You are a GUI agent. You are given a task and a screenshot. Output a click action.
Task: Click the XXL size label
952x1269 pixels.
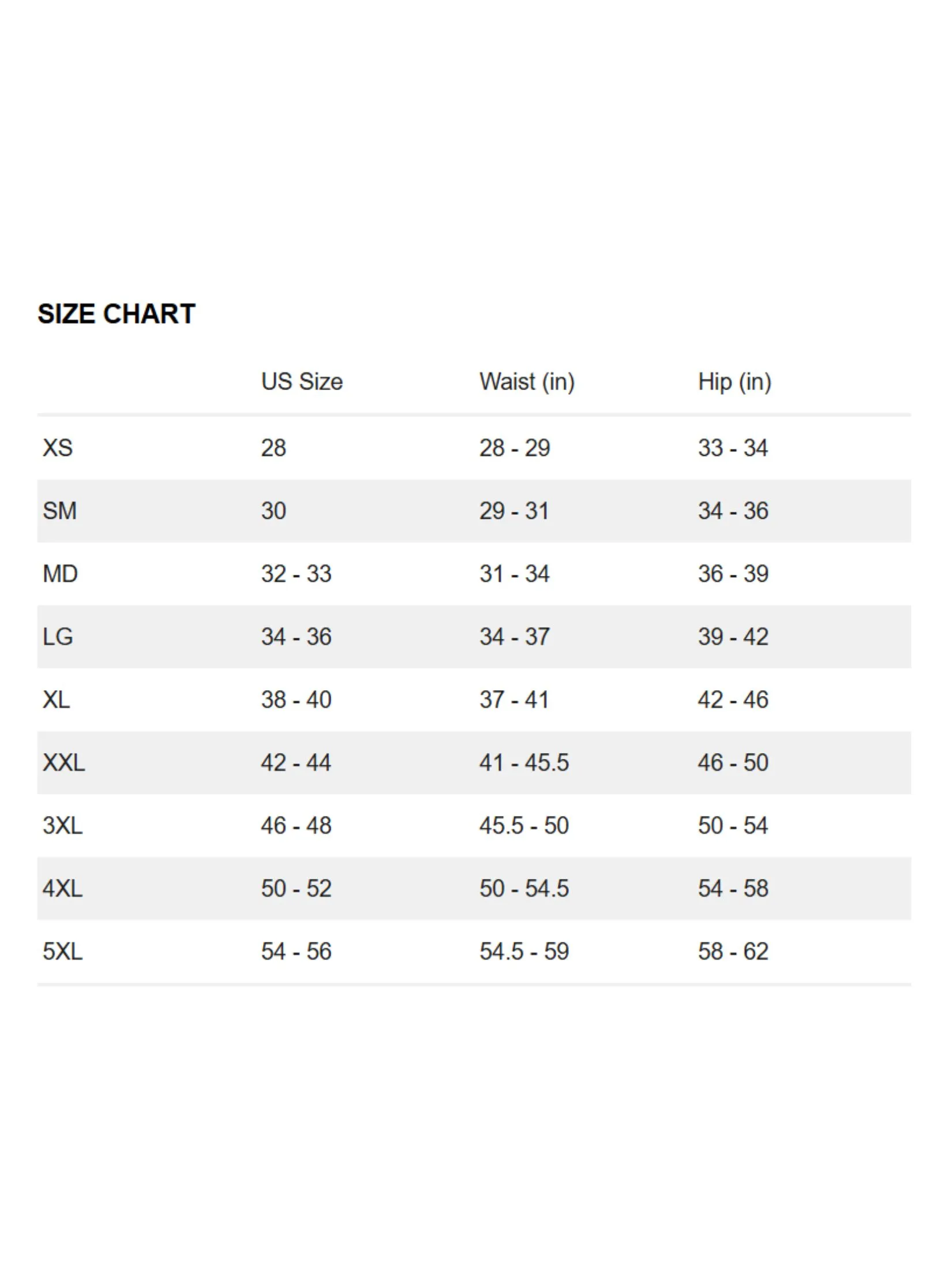click(x=63, y=762)
